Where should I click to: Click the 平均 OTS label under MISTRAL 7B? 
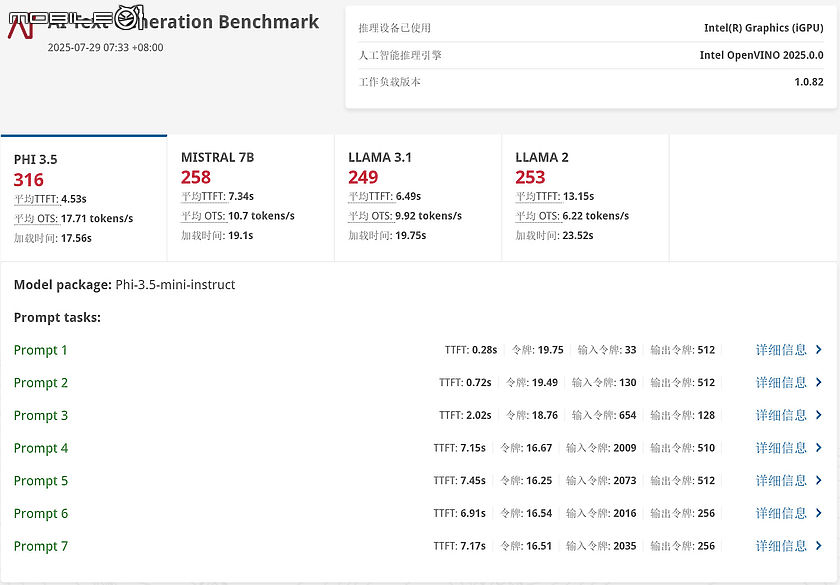tap(204, 216)
